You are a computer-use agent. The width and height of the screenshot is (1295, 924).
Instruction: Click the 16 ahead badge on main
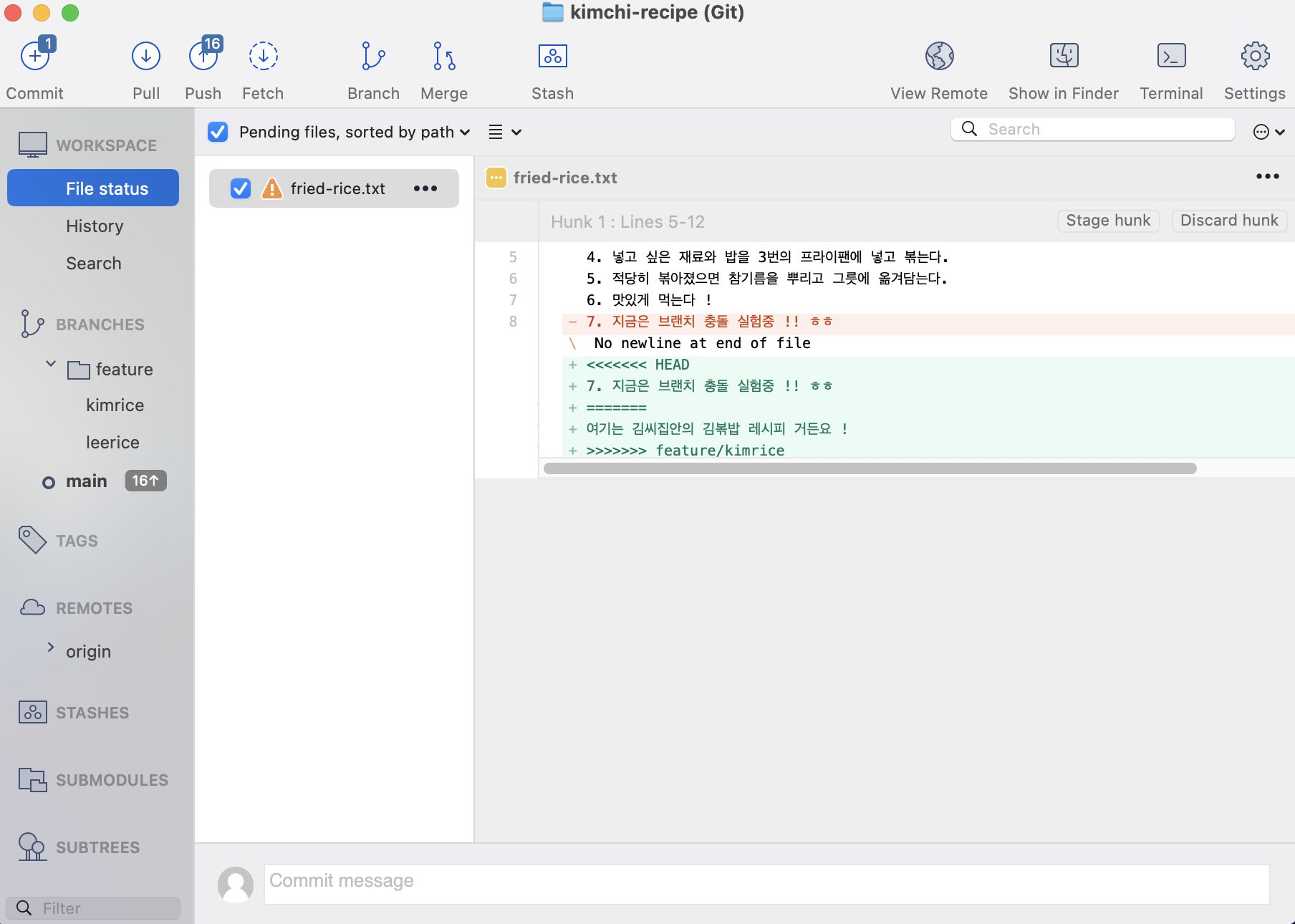pos(146,481)
